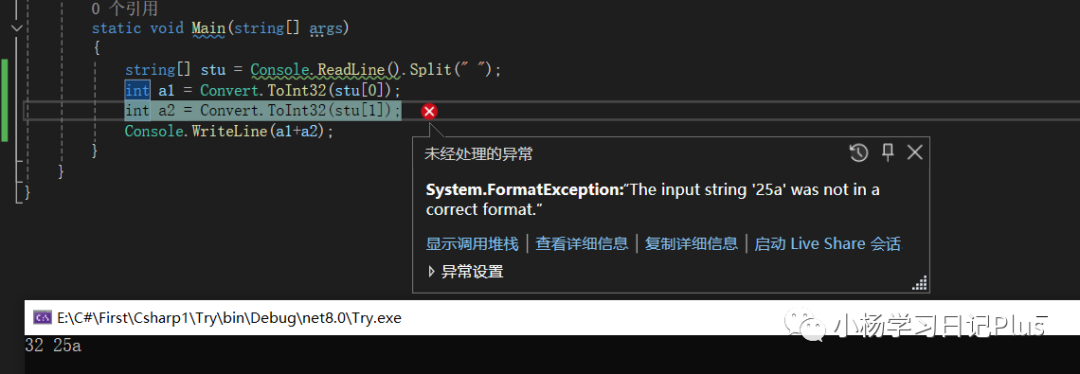Click the 0 个引用 code lens

coord(125,9)
